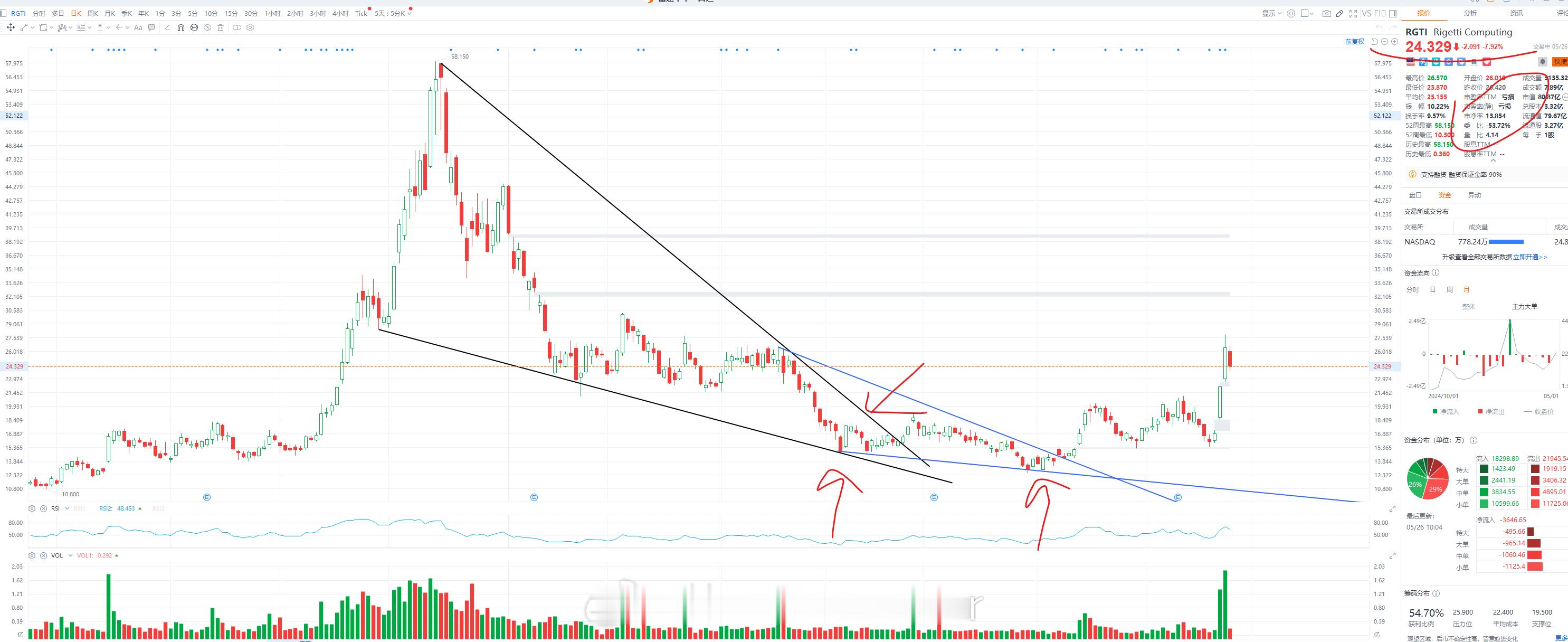Open the VOL indicator dropdown

click(71, 555)
